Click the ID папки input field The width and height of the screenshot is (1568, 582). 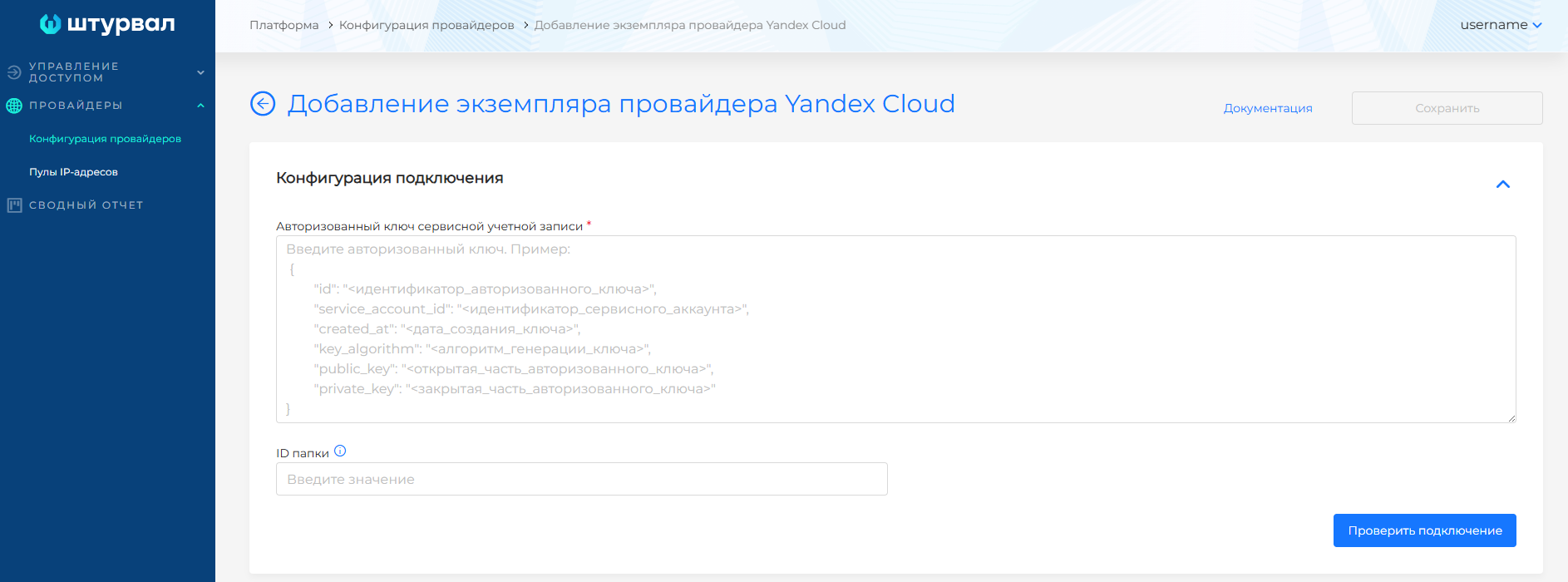[581, 479]
